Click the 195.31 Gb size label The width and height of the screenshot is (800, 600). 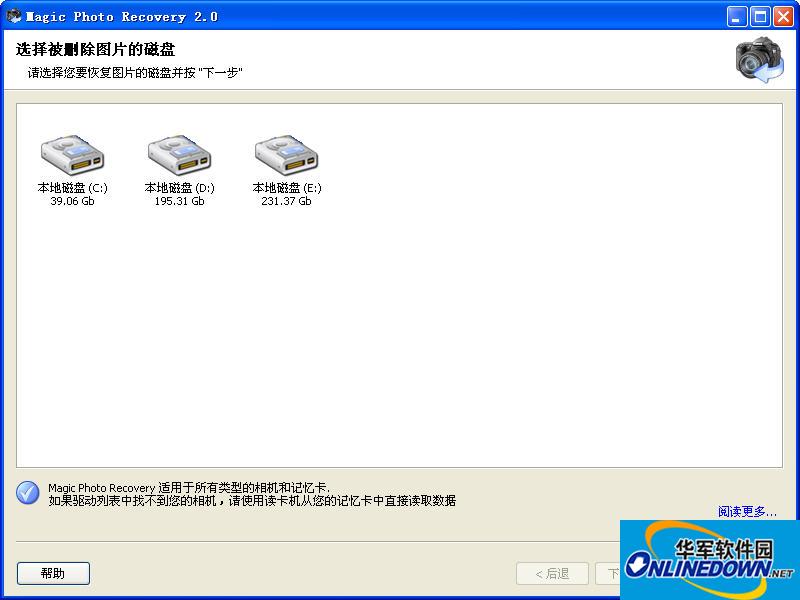pos(180,201)
